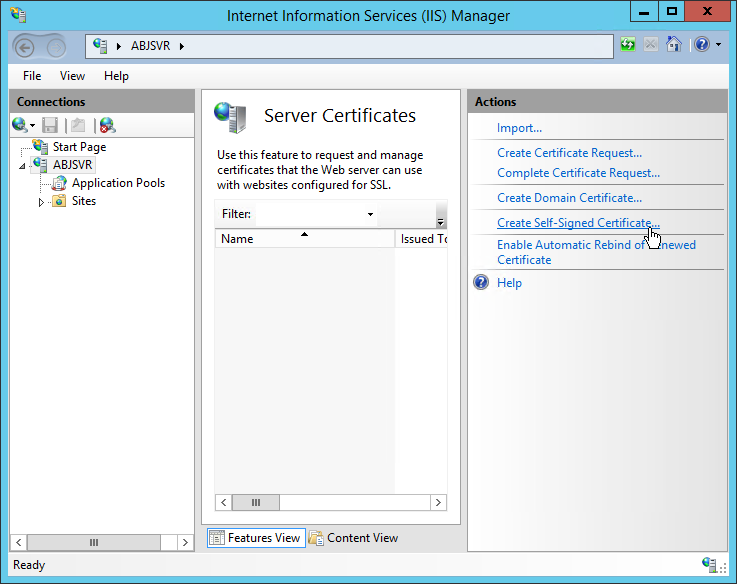Click ABJSVR in the address breadcrumb
The image size is (737, 584).
150,46
